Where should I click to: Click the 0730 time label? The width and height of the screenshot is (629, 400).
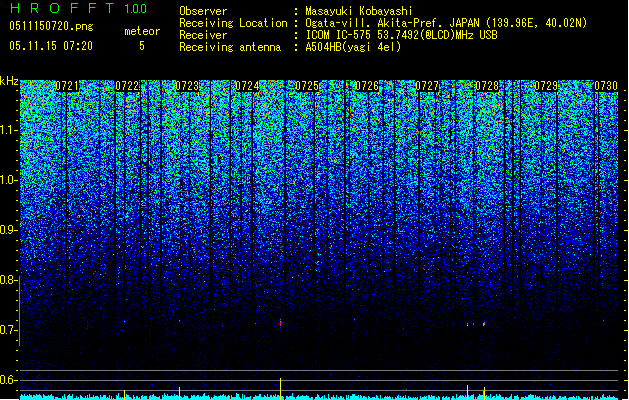606,86
